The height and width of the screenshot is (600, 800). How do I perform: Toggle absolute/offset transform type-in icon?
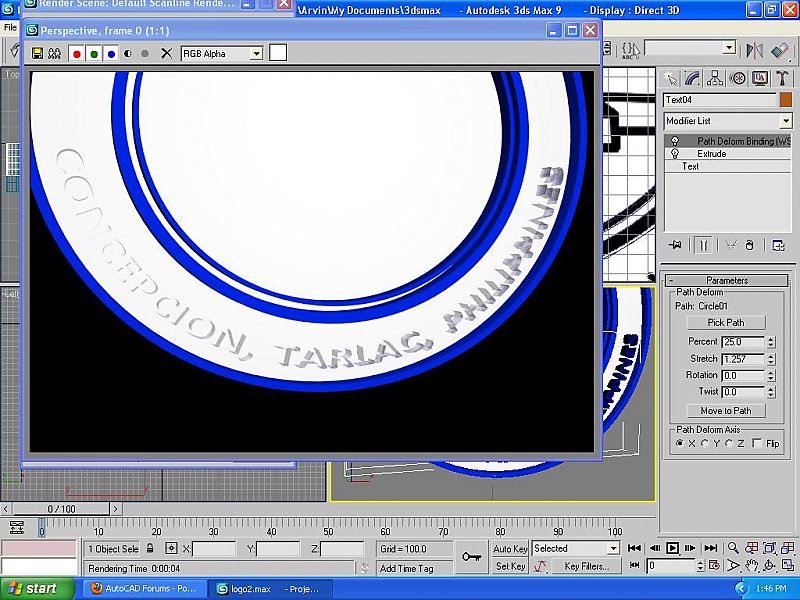coord(171,548)
